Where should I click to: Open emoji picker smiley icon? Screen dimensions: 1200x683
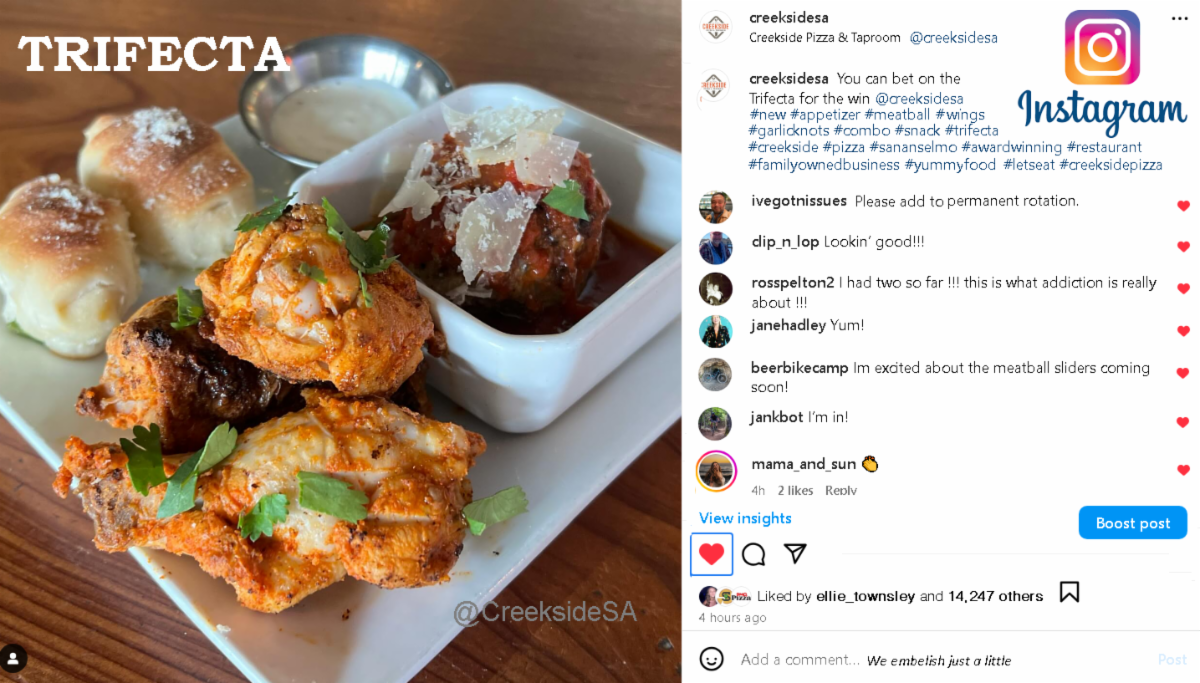[x=711, y=659]
